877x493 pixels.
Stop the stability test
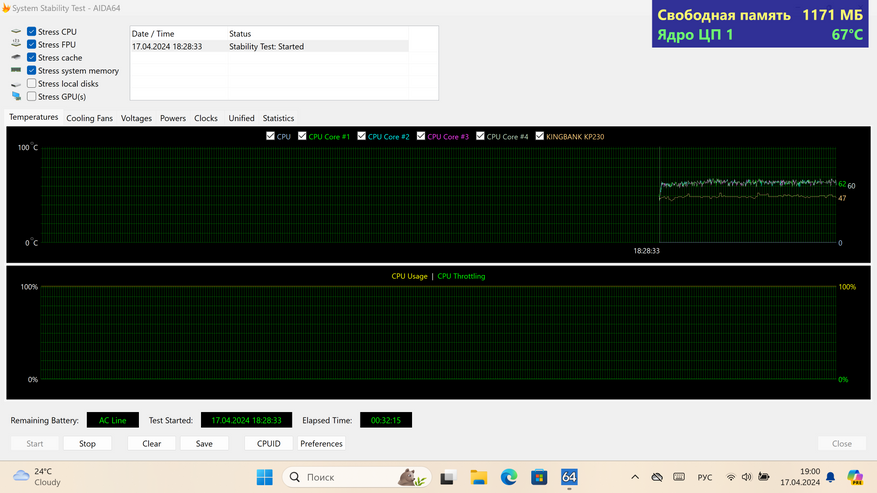(x=87, y=443)
